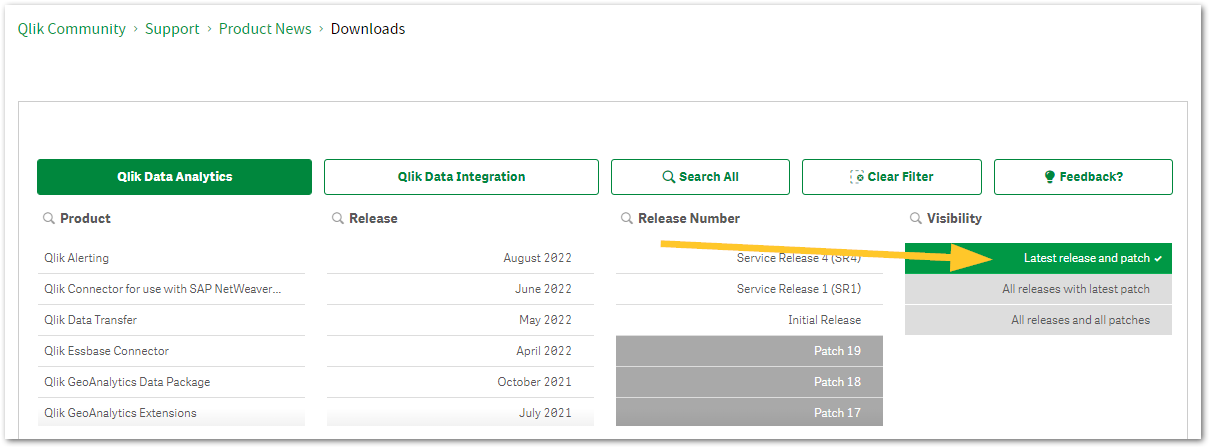Filter by June 2022 release
The height and width of the screenshot is (448, 1210).
point(460,289)
